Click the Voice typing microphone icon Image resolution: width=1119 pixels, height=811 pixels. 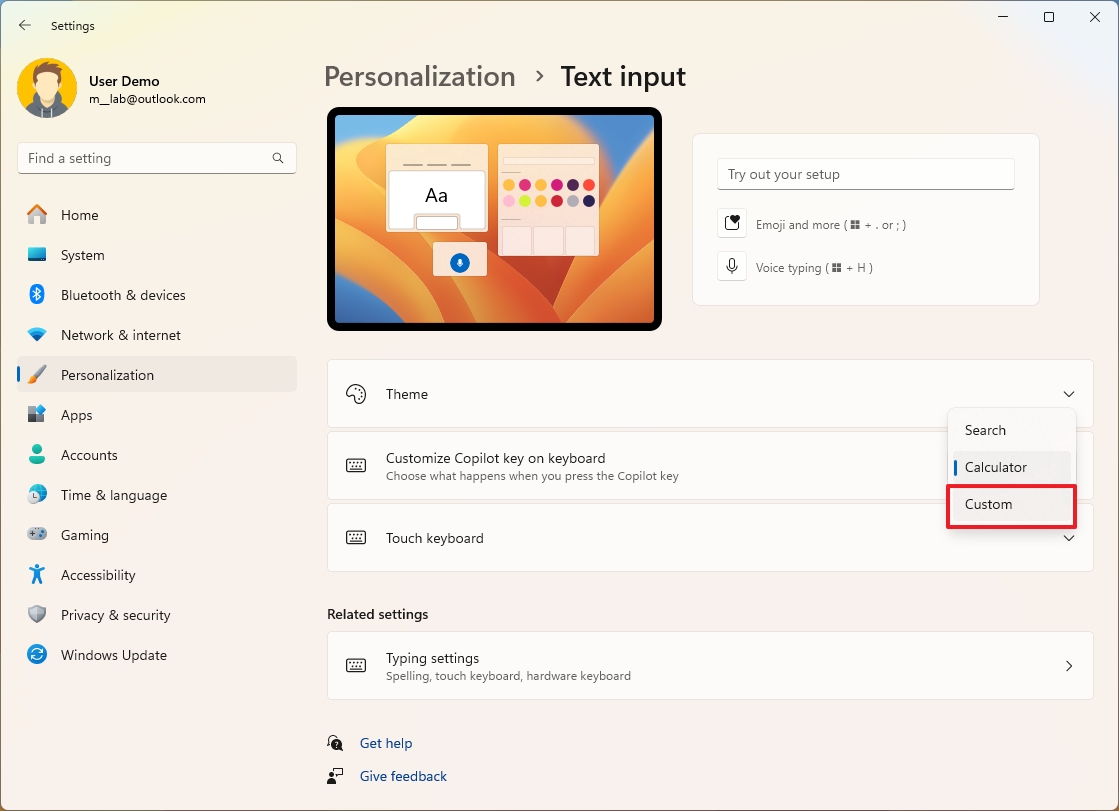[731, 266]
